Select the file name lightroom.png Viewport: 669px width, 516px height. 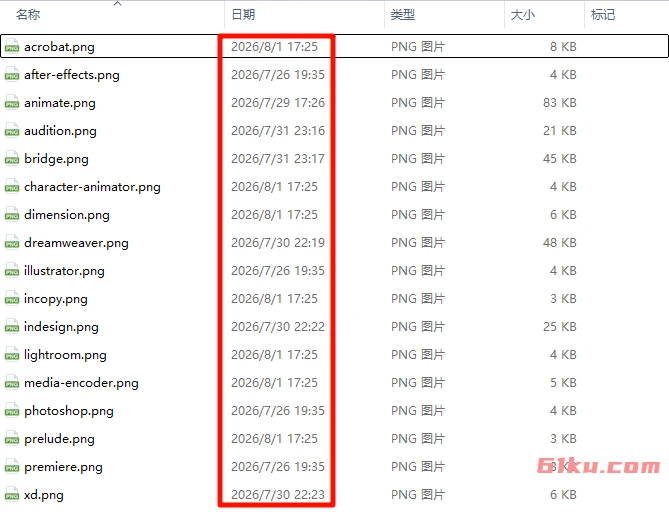pyautogui.click(x=65, y=356)
